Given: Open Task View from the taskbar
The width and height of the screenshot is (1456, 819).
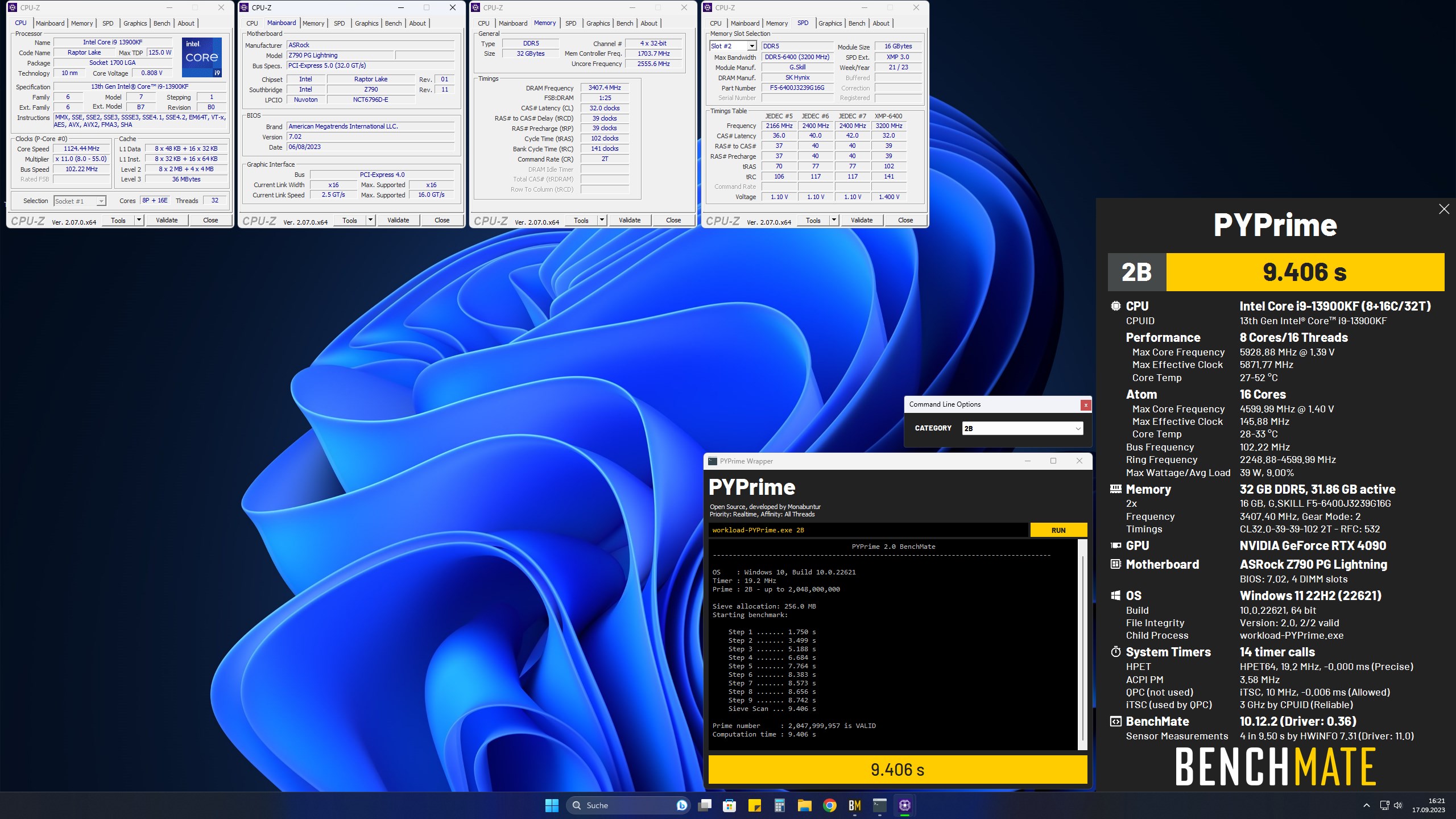Looking at the screenshot, I should (x=705, y=805).
